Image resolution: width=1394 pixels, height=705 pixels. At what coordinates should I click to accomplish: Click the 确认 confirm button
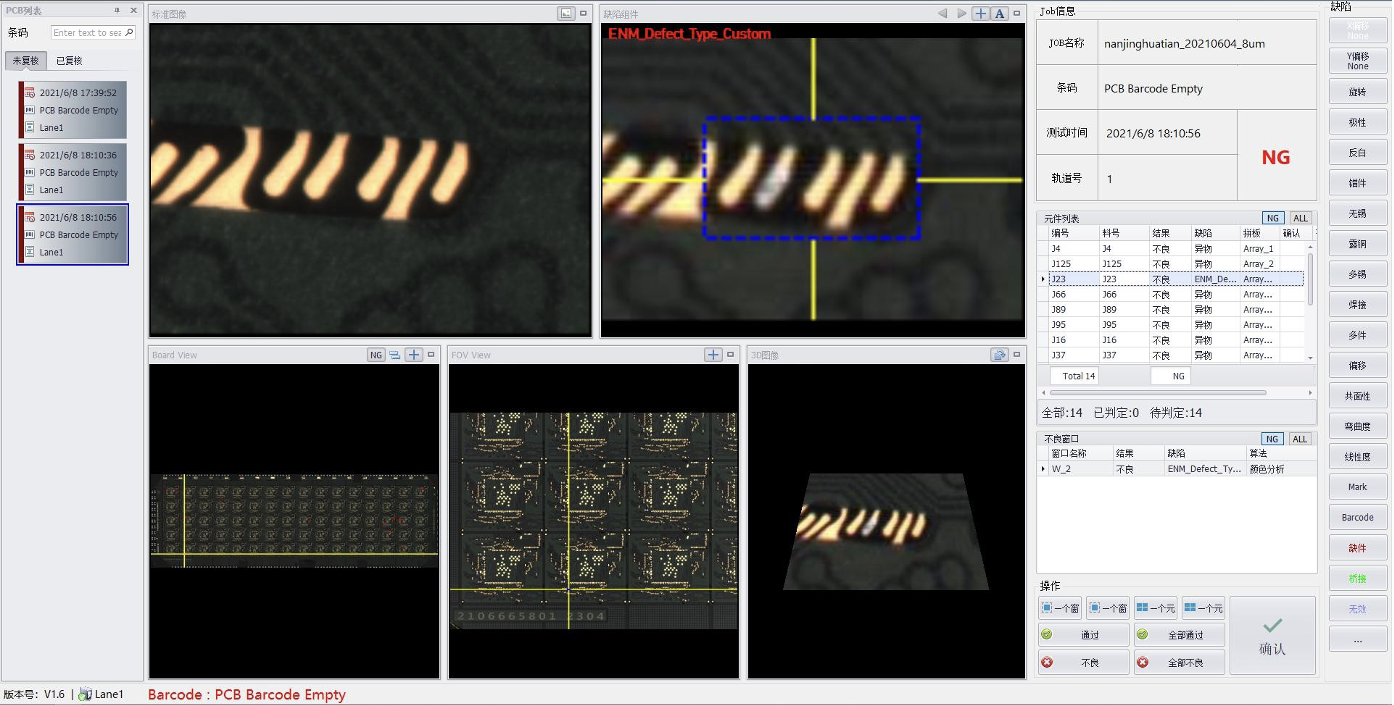pyautogui.click(x=1272, y=636)
